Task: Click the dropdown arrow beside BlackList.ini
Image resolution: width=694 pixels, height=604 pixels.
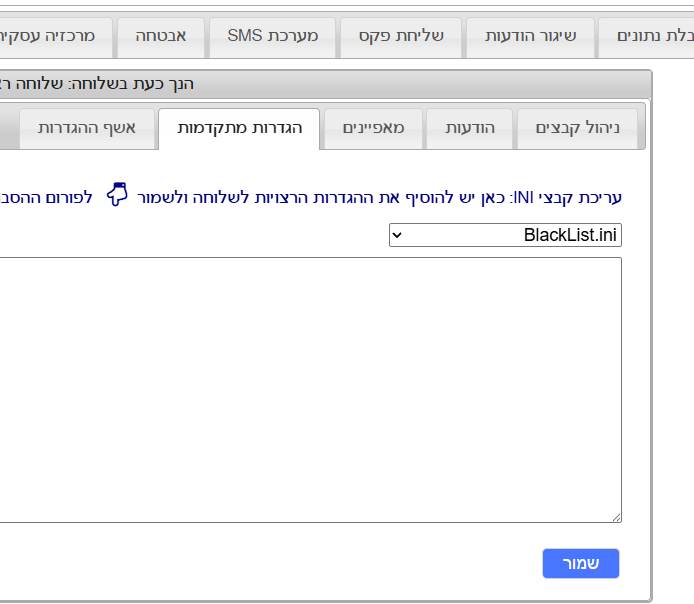Action: (x=397, y=236)
